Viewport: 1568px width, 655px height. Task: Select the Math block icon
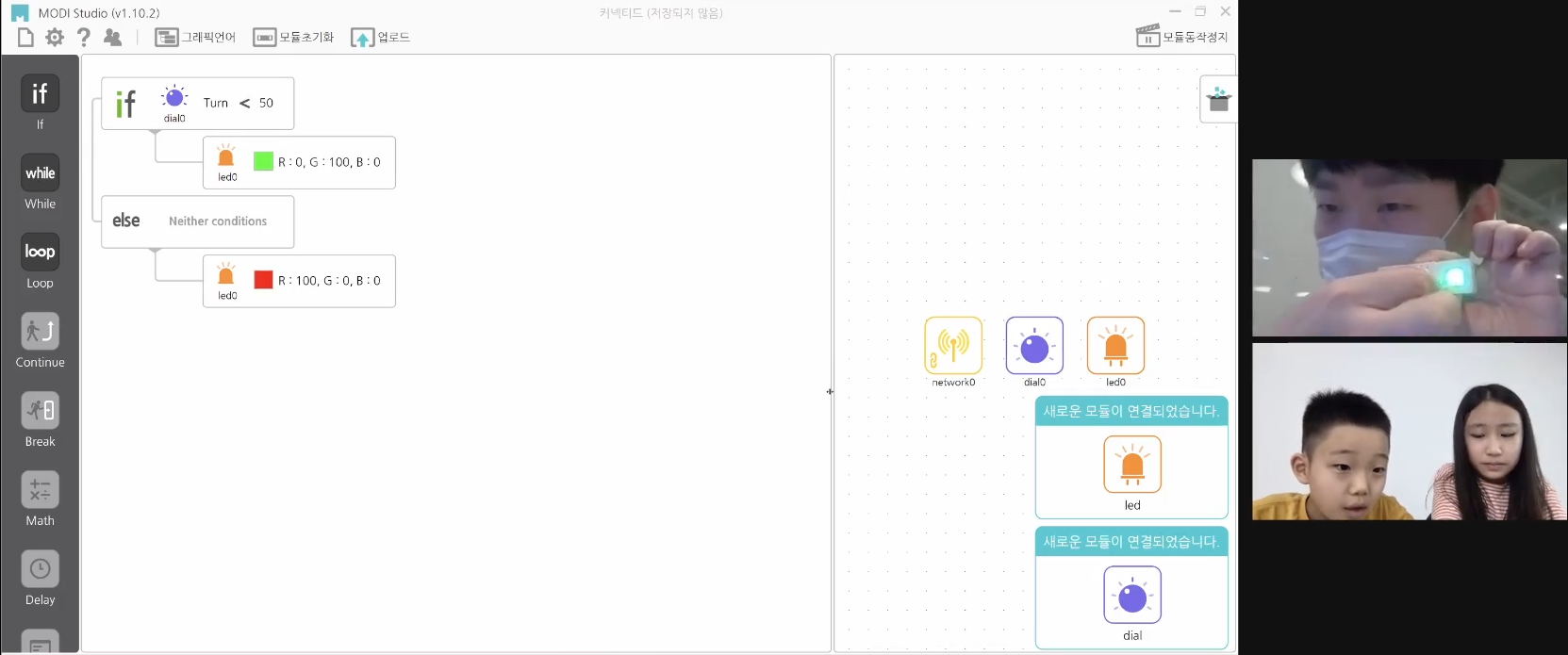pyautogui.click(x=40, y=490)
